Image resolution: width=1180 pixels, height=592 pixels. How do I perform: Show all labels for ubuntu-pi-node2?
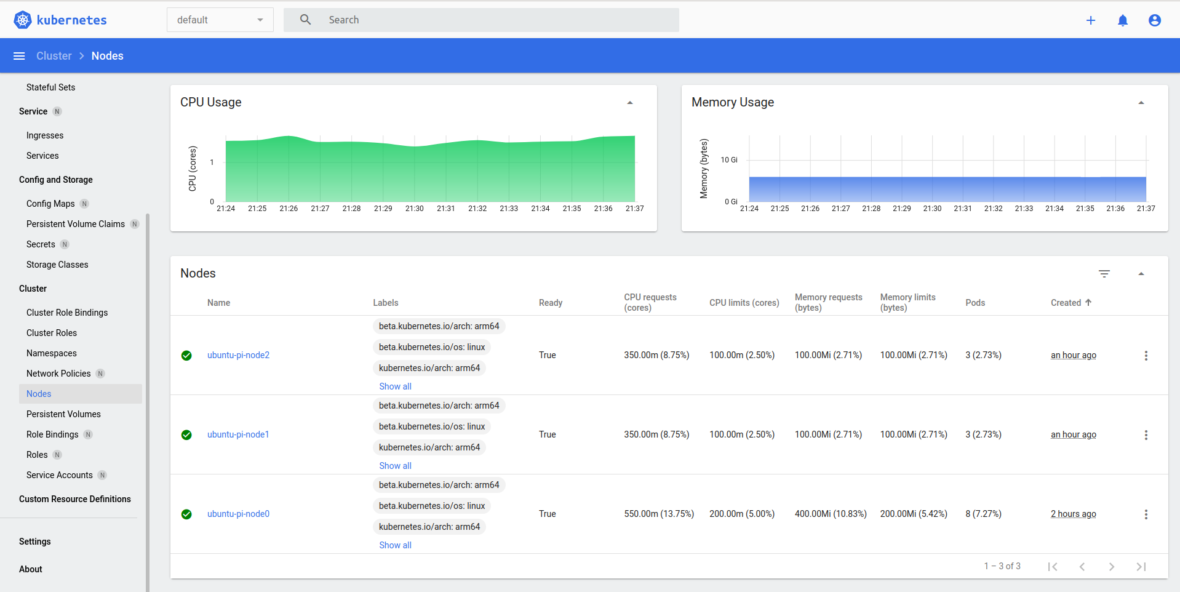tap(395, 386)
